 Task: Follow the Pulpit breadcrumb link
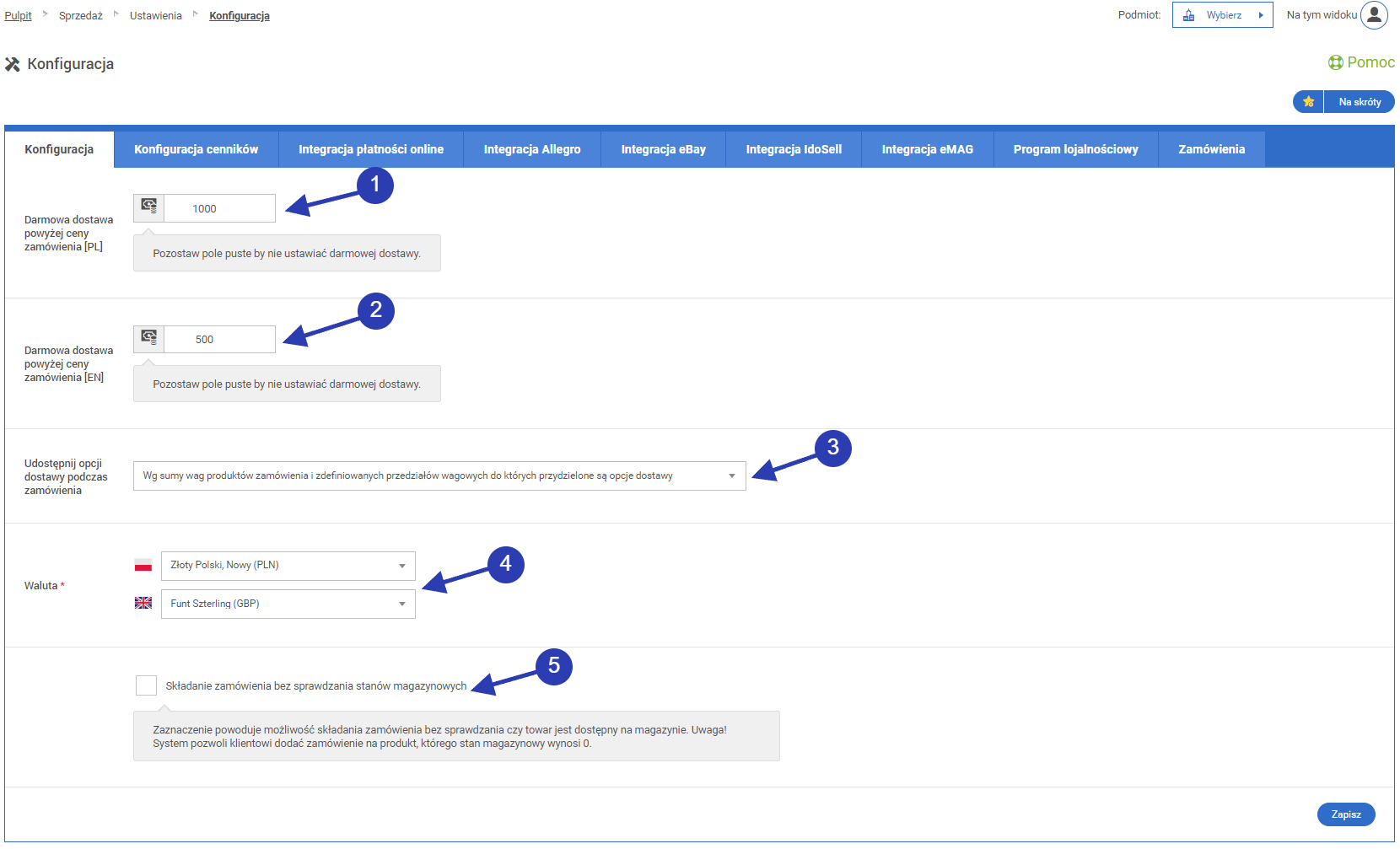coord(18,16)
